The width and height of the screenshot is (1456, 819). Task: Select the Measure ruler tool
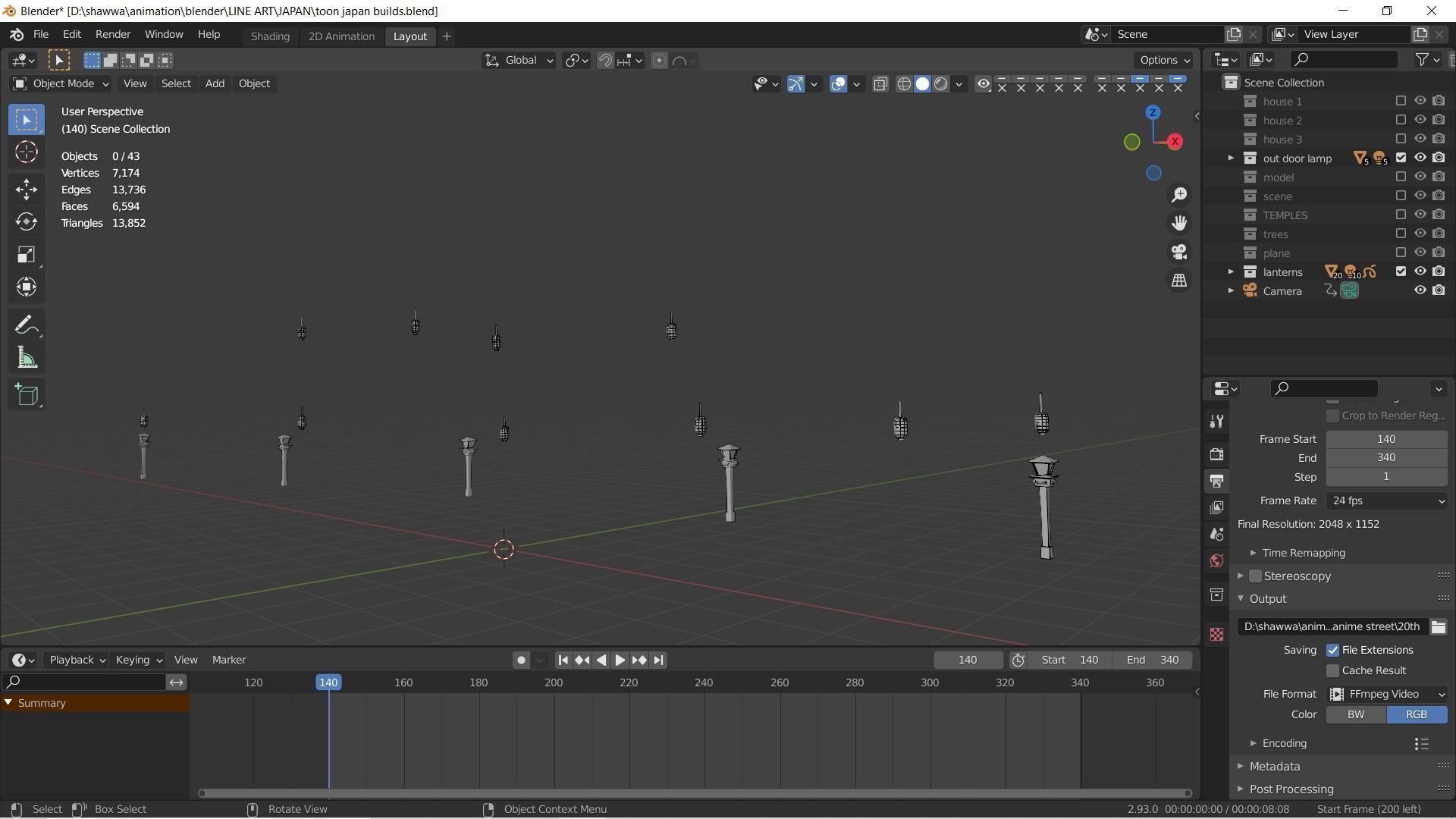[27, 359]
